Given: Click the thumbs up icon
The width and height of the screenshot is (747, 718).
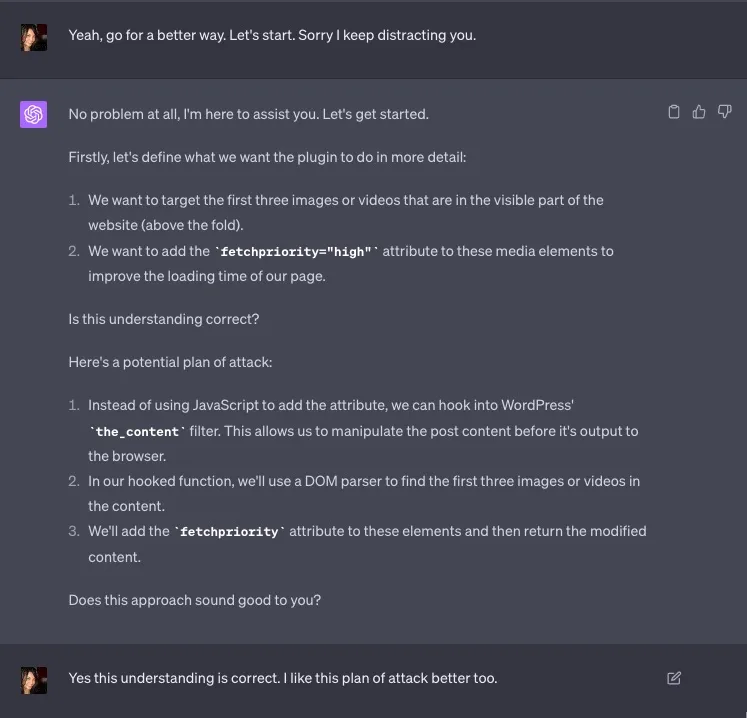Looking at the screenshot, I should pos(699,112).
